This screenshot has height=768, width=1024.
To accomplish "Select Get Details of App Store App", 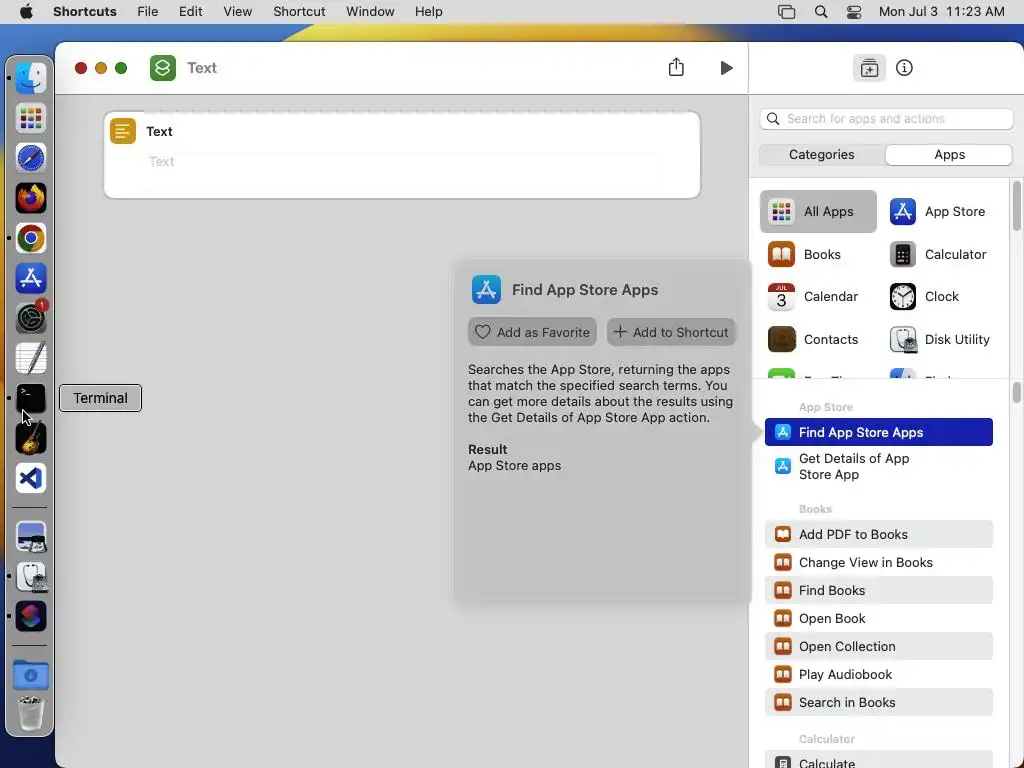I will (x=878, y=467).
